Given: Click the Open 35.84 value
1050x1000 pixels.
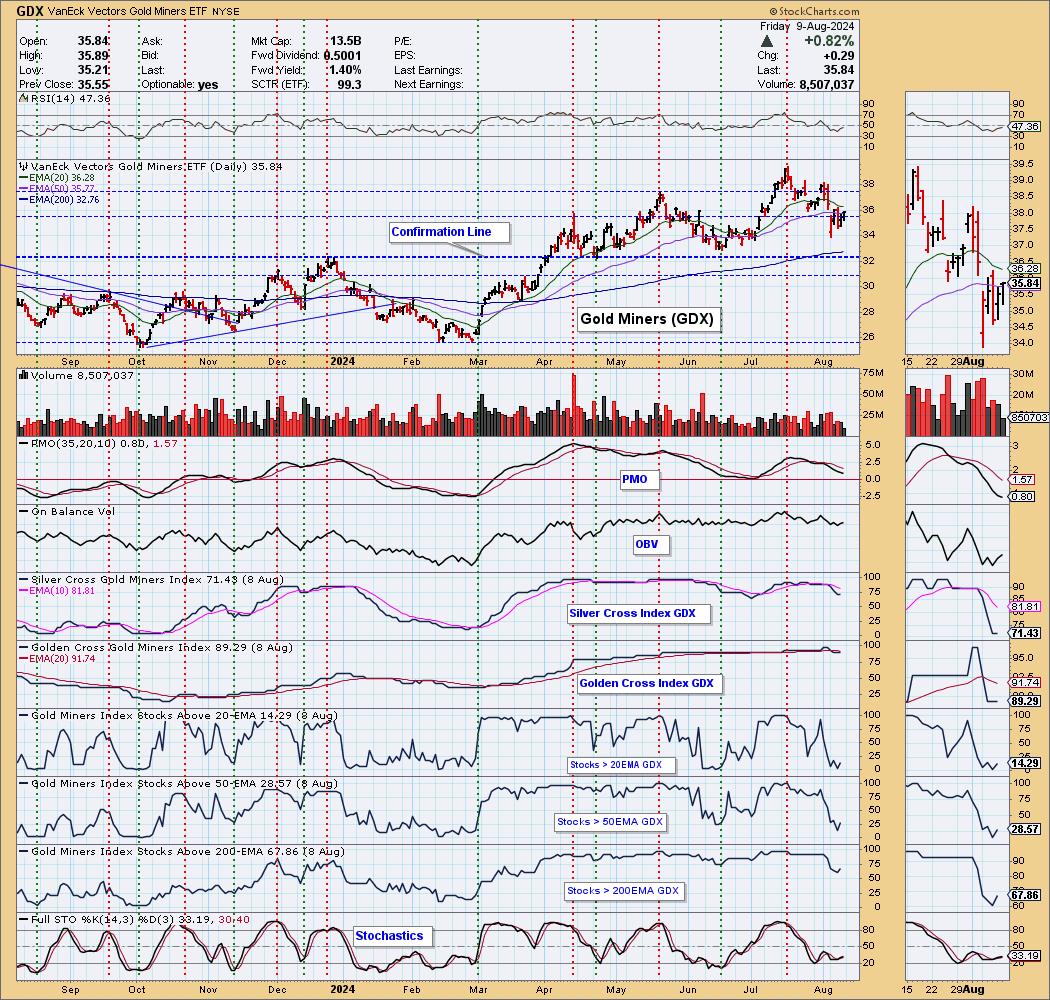Looking at the screenshot, I should tap(93, 41).
